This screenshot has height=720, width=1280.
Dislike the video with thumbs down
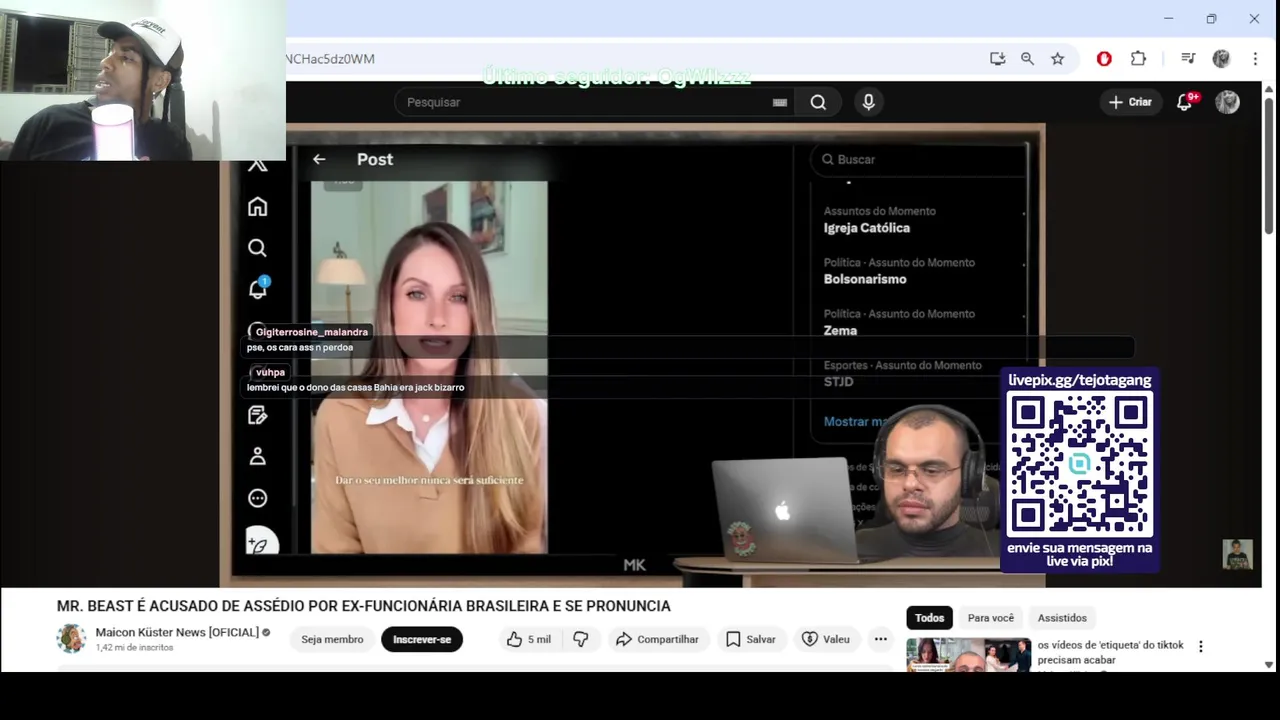(581, 639)
